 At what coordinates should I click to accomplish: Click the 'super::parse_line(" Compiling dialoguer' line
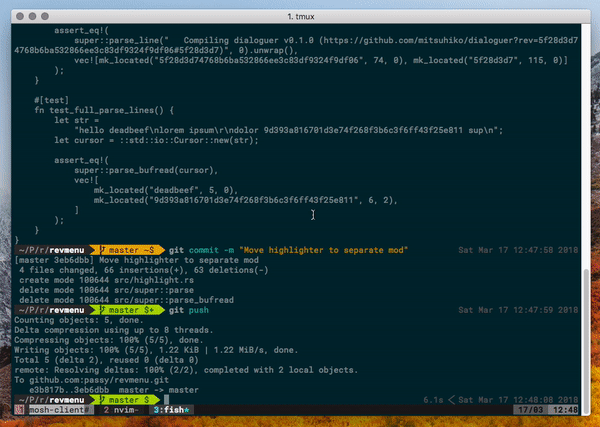coord(326,41)
